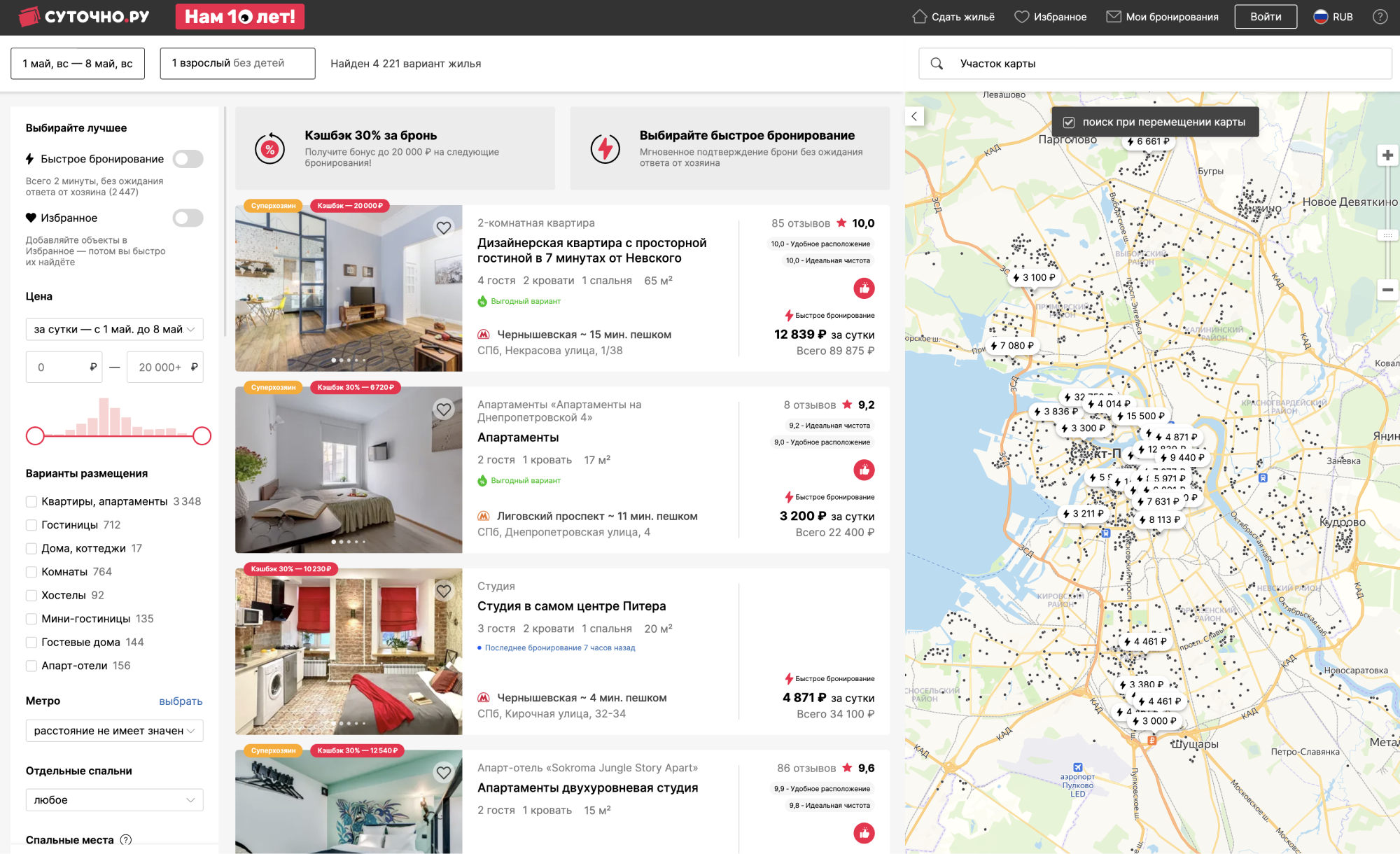The image size is (1400, 854).
Task: Zoom out on the map
Action: coord(1387,289)
